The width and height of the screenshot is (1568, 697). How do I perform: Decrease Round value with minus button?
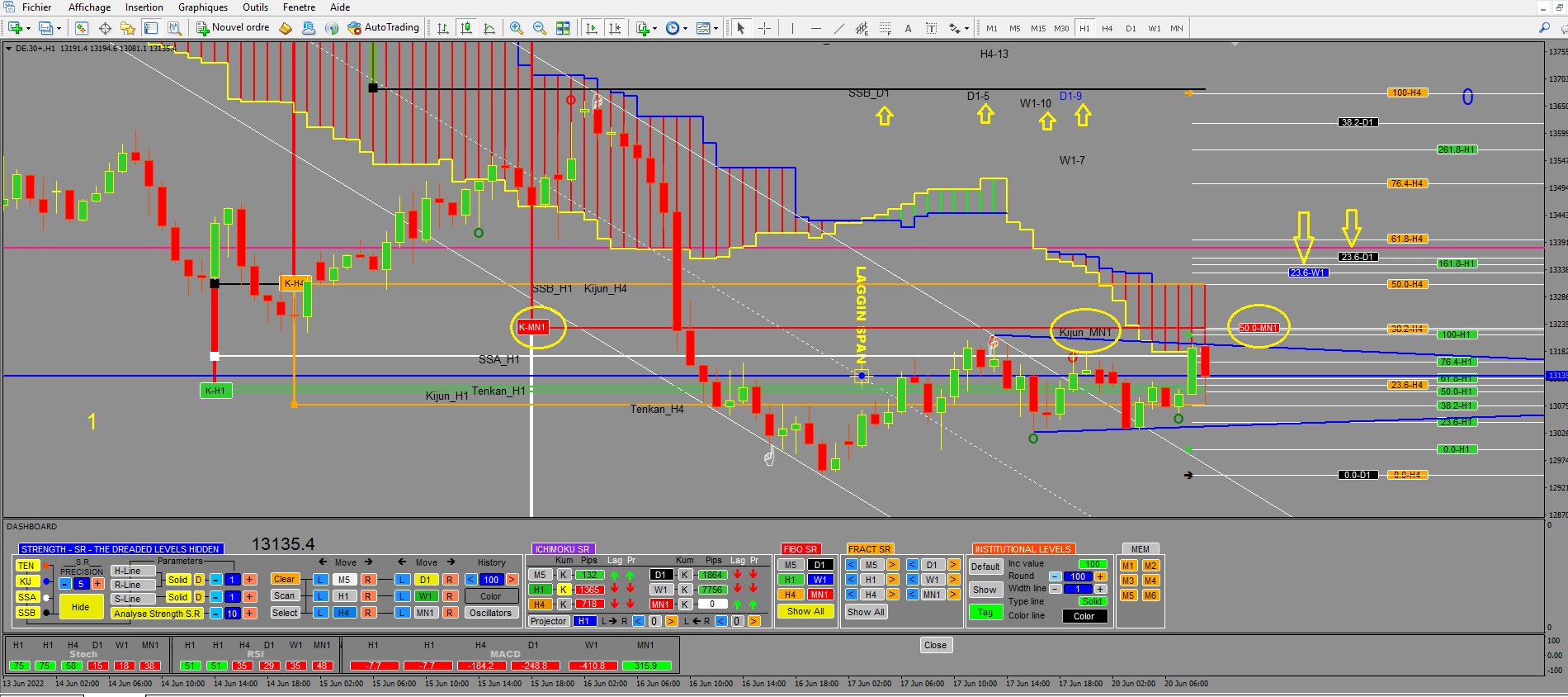[1055, 576]
